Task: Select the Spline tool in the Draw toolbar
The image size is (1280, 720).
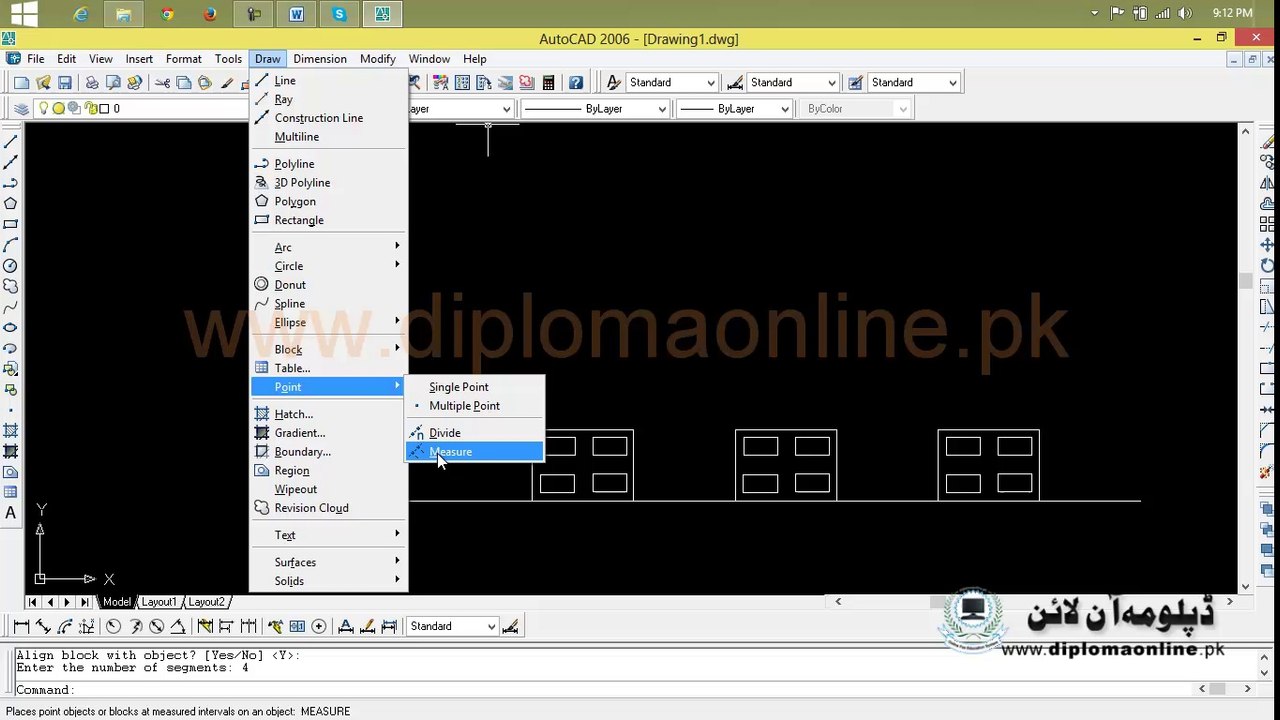Action: click(11, 307)
